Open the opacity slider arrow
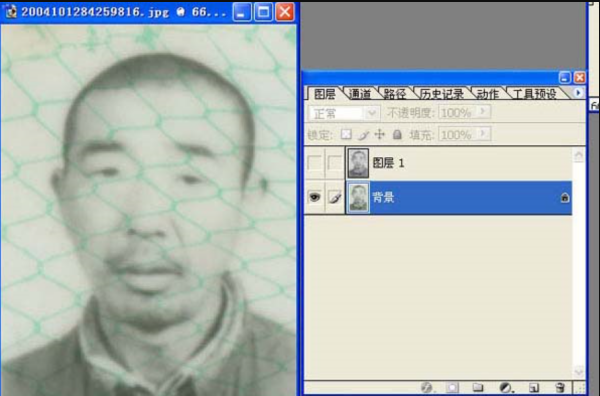The height and width of the screenshot is (396, 600). point(483,112)
